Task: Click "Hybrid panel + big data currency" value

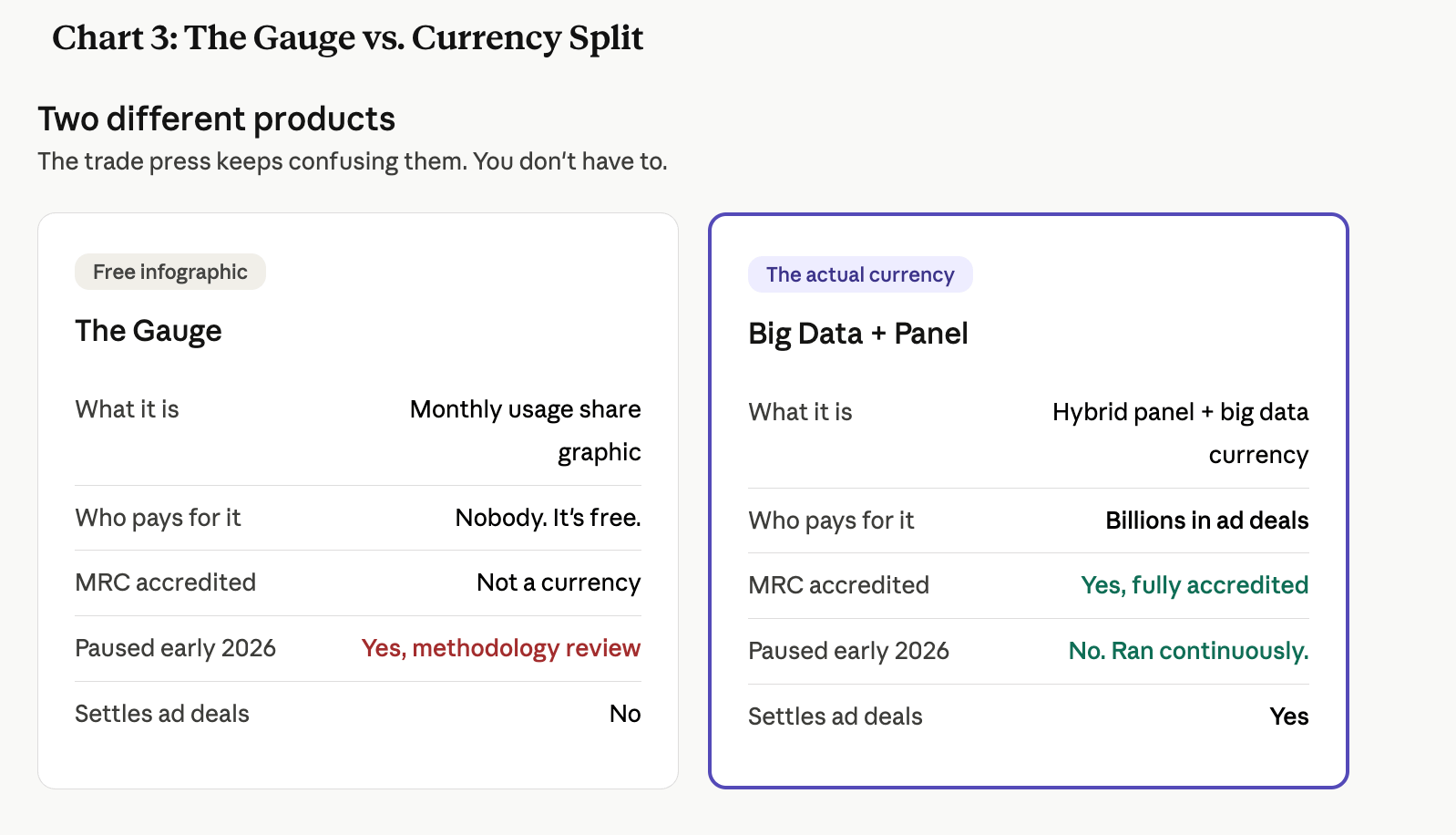Action: click(1180, 433)
